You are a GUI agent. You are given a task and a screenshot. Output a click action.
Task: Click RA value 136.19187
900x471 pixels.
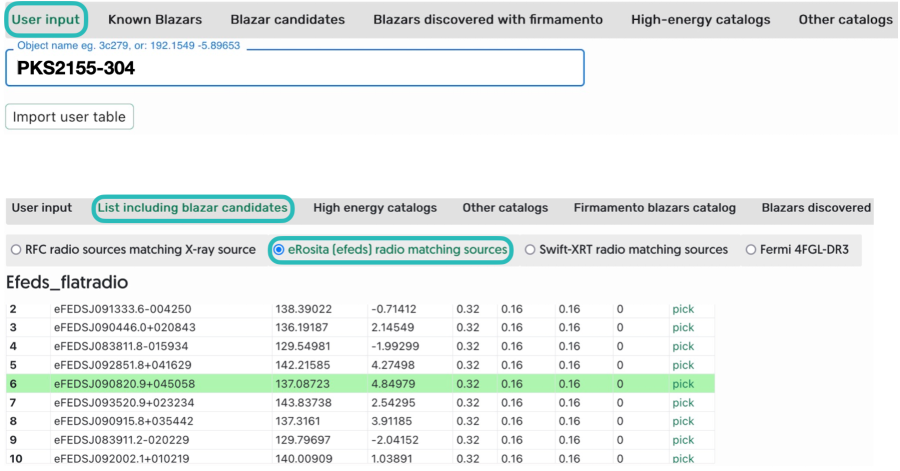(x=302, y=328)
